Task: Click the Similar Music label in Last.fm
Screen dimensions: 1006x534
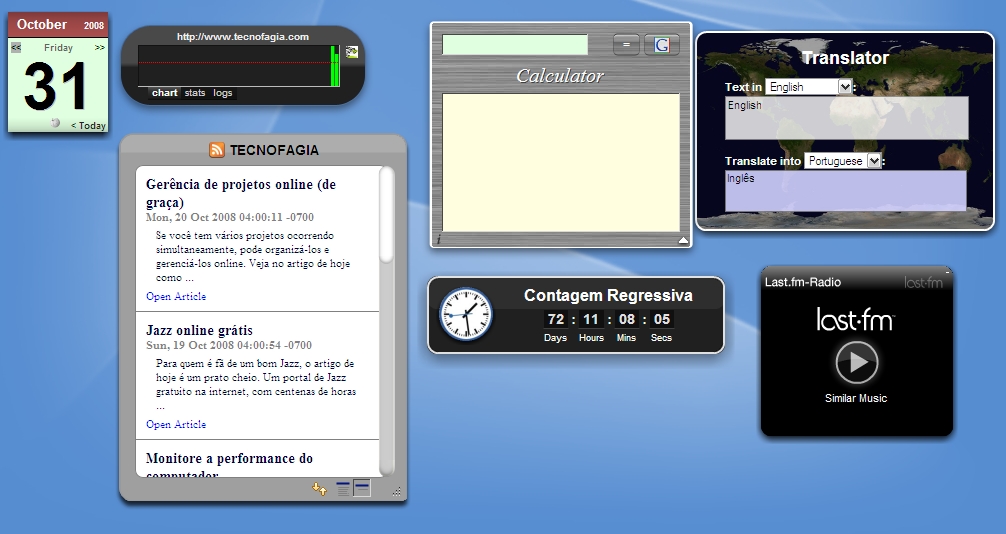Action: point(856,398)
